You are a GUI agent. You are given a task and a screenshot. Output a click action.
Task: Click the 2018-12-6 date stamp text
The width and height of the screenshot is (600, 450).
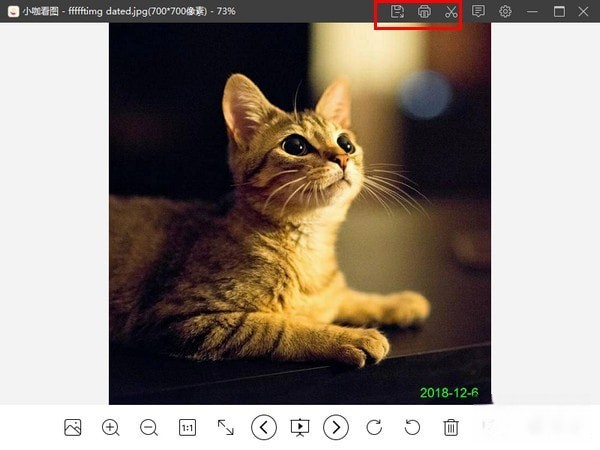pos(449,393)
